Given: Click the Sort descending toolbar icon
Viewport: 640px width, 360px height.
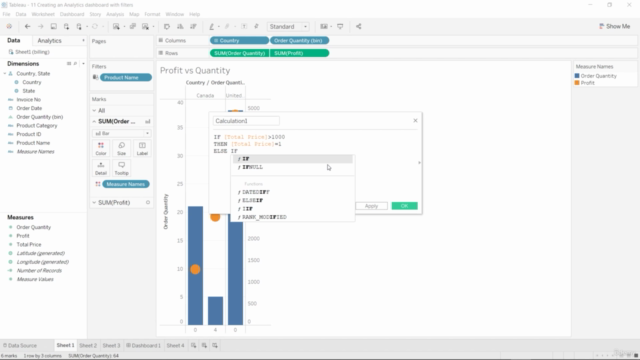Looking at the screenshot, I should (193, 27).
